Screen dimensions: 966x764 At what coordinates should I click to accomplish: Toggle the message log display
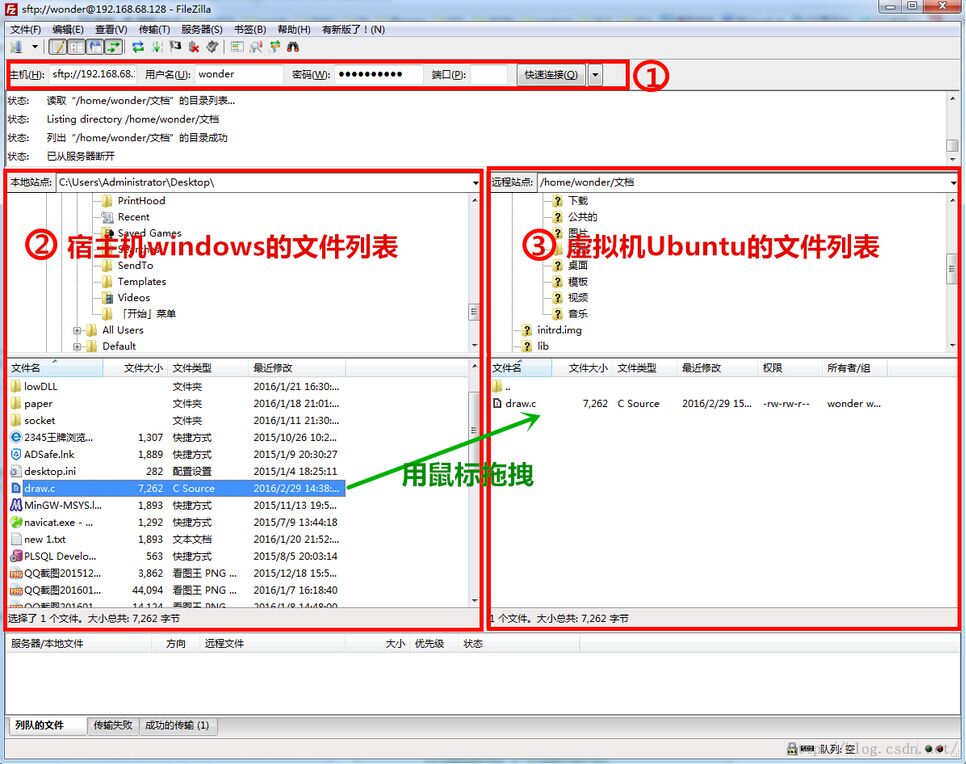[x=57, y=47]
